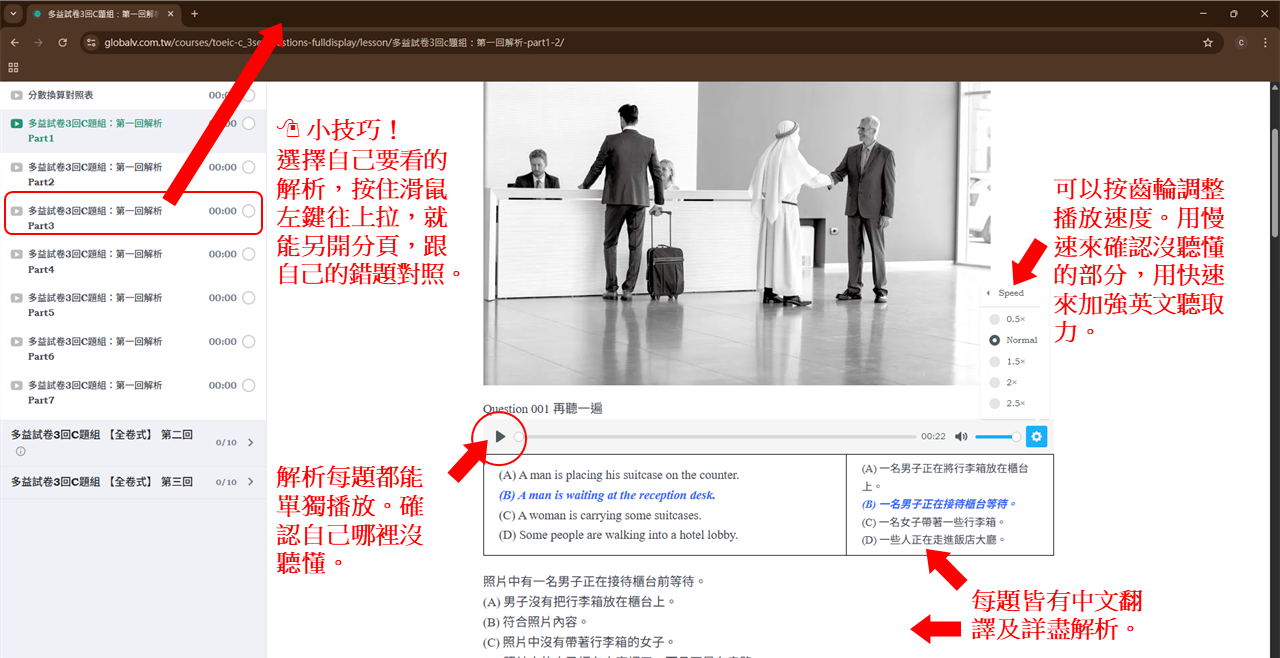The width and height of the screenshot is (1280, 658).
Task: Bookmark this page with the star icon
Action: click(1208, 43)
